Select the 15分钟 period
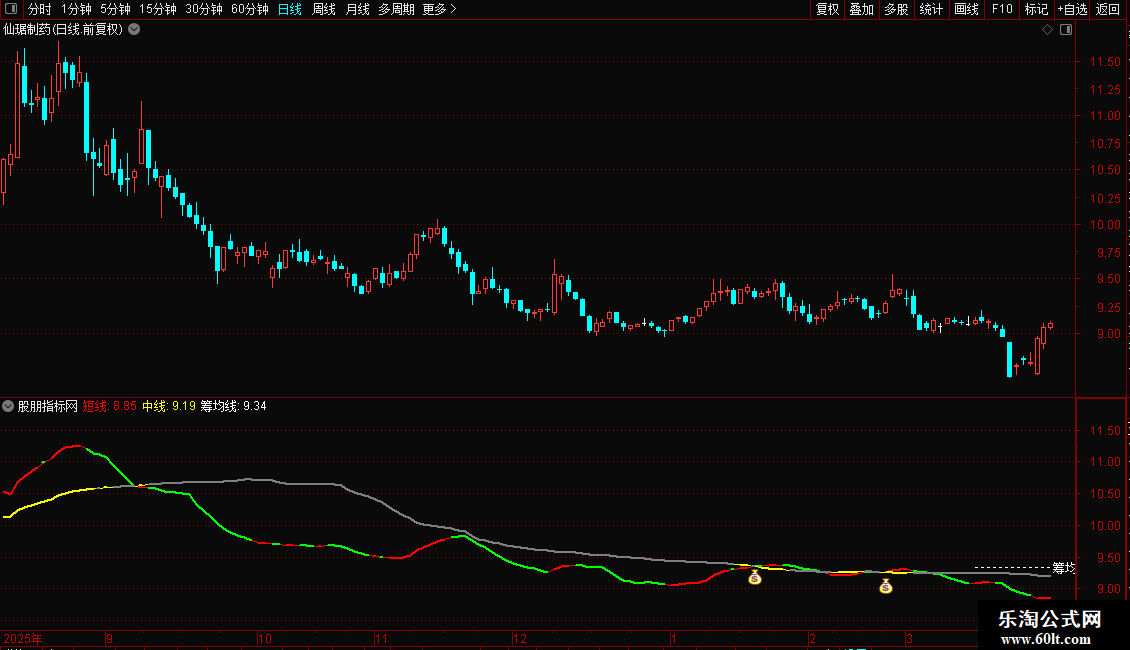The width and height of the screenshot is (1130, 650). [158, 9]
